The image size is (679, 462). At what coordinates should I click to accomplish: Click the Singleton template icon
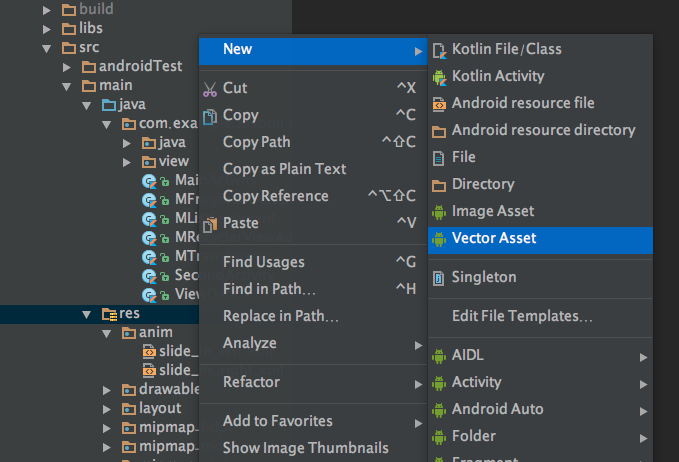click(x=438, y=277)
